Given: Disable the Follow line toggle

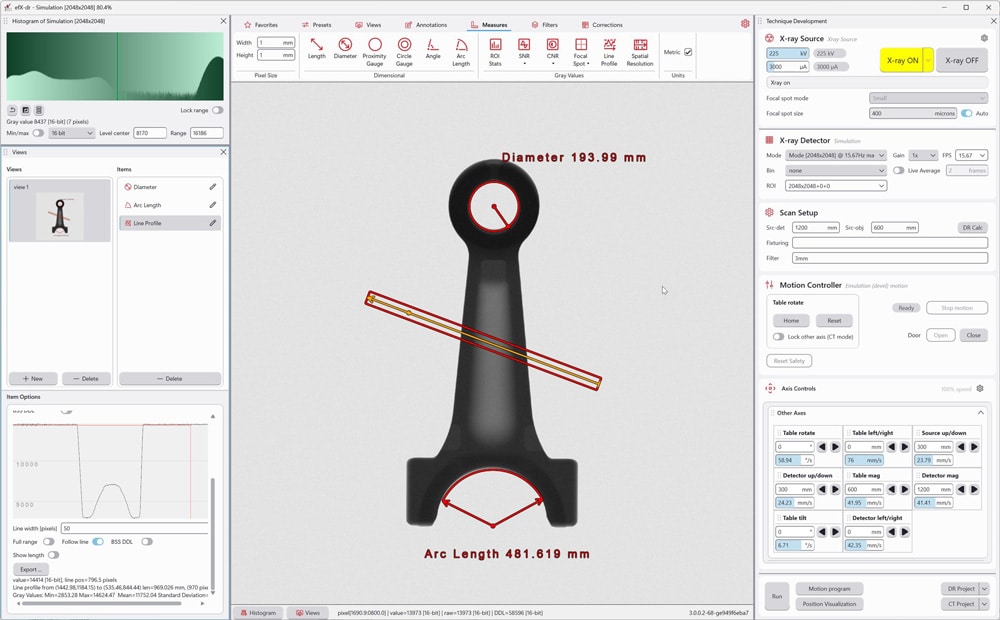Looking at the screenshot, I should (98, 541).
